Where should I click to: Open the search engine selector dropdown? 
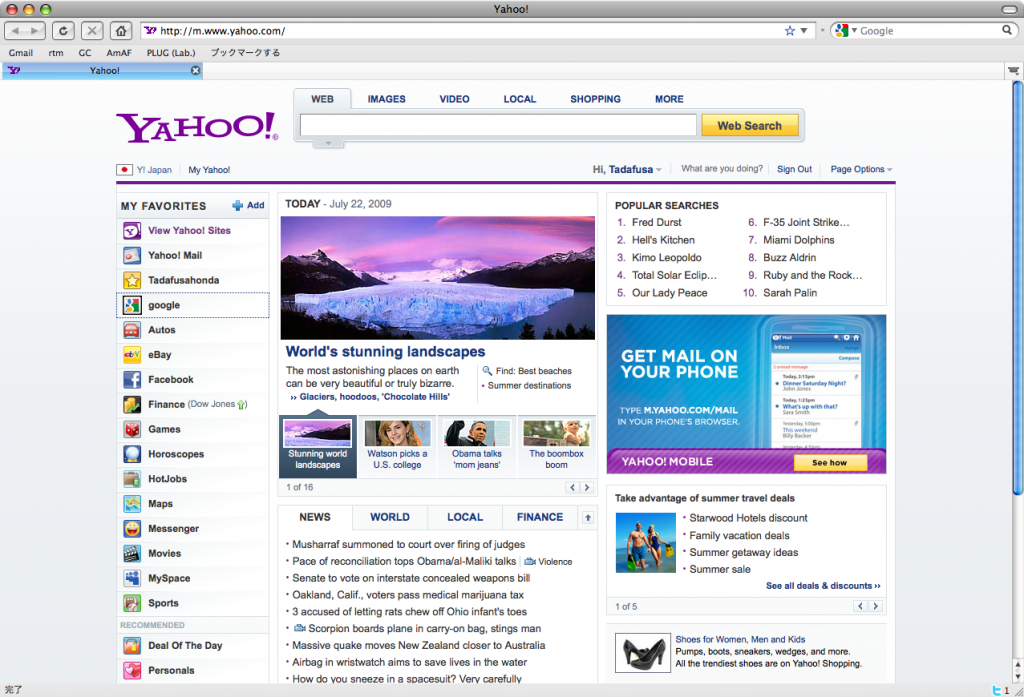click(844, 31)
